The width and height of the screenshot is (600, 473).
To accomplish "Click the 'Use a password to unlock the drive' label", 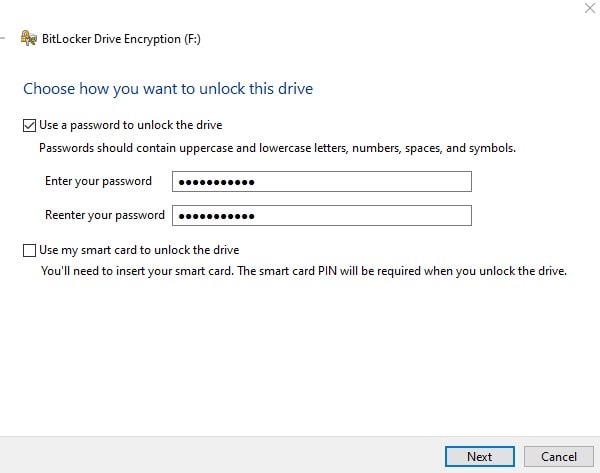I will coord(130,125).
